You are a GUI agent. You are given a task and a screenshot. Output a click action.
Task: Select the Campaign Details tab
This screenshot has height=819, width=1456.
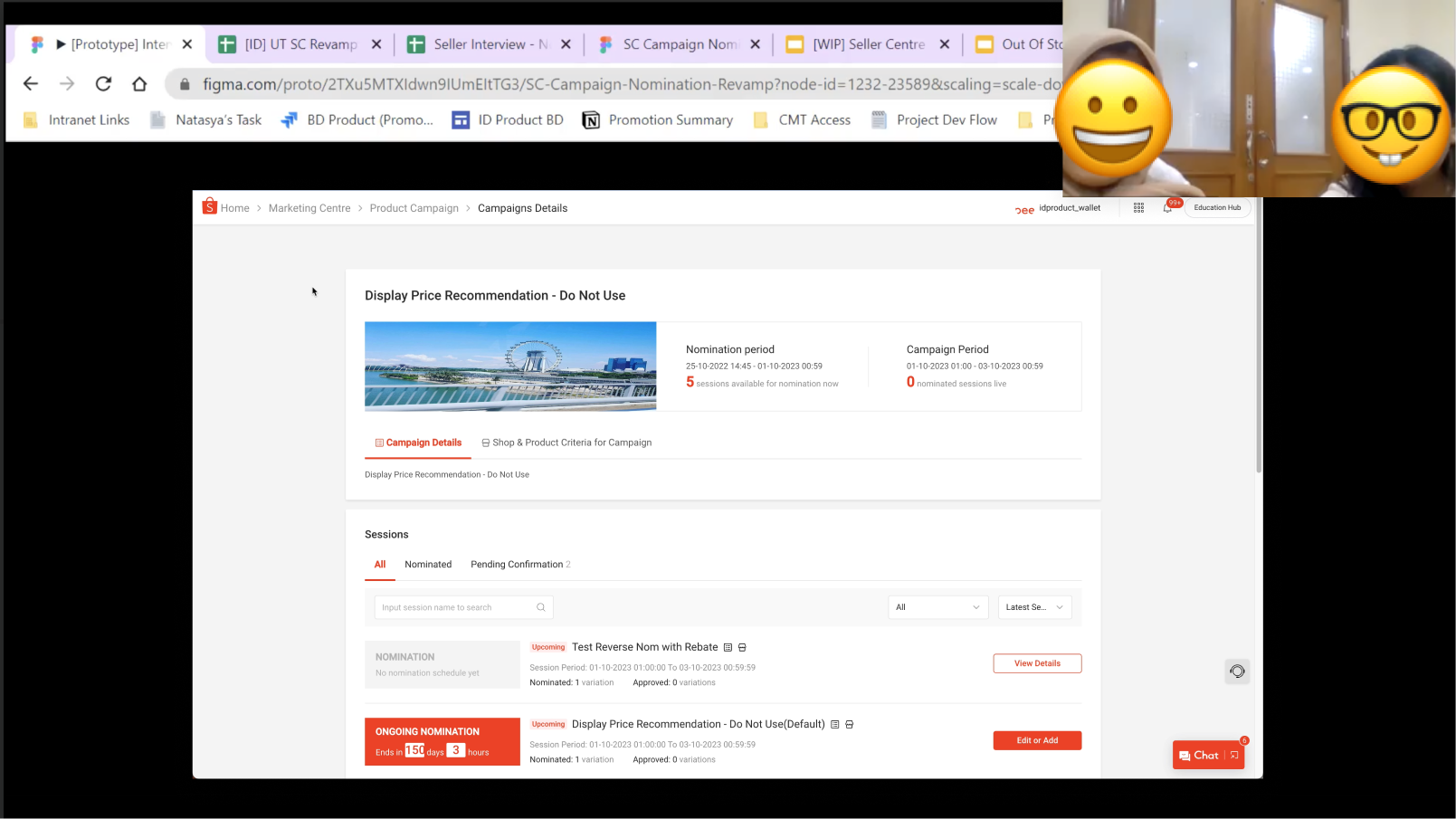pyautogui.click(x=418, y=443)
